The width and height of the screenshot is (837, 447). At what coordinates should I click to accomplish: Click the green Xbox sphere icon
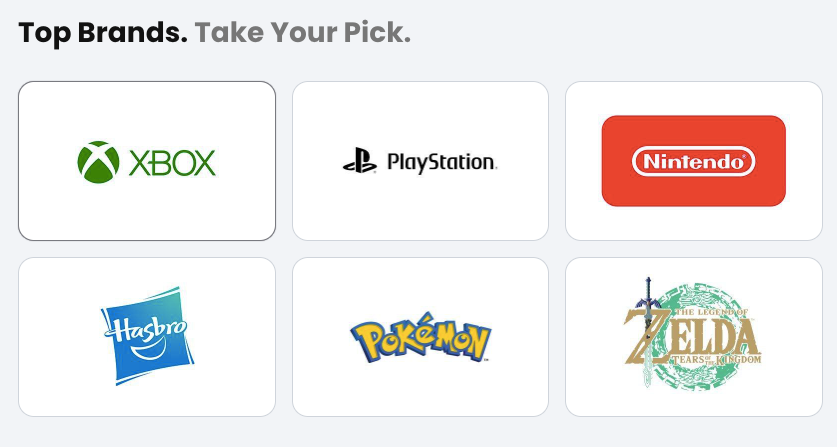(98, 162)
